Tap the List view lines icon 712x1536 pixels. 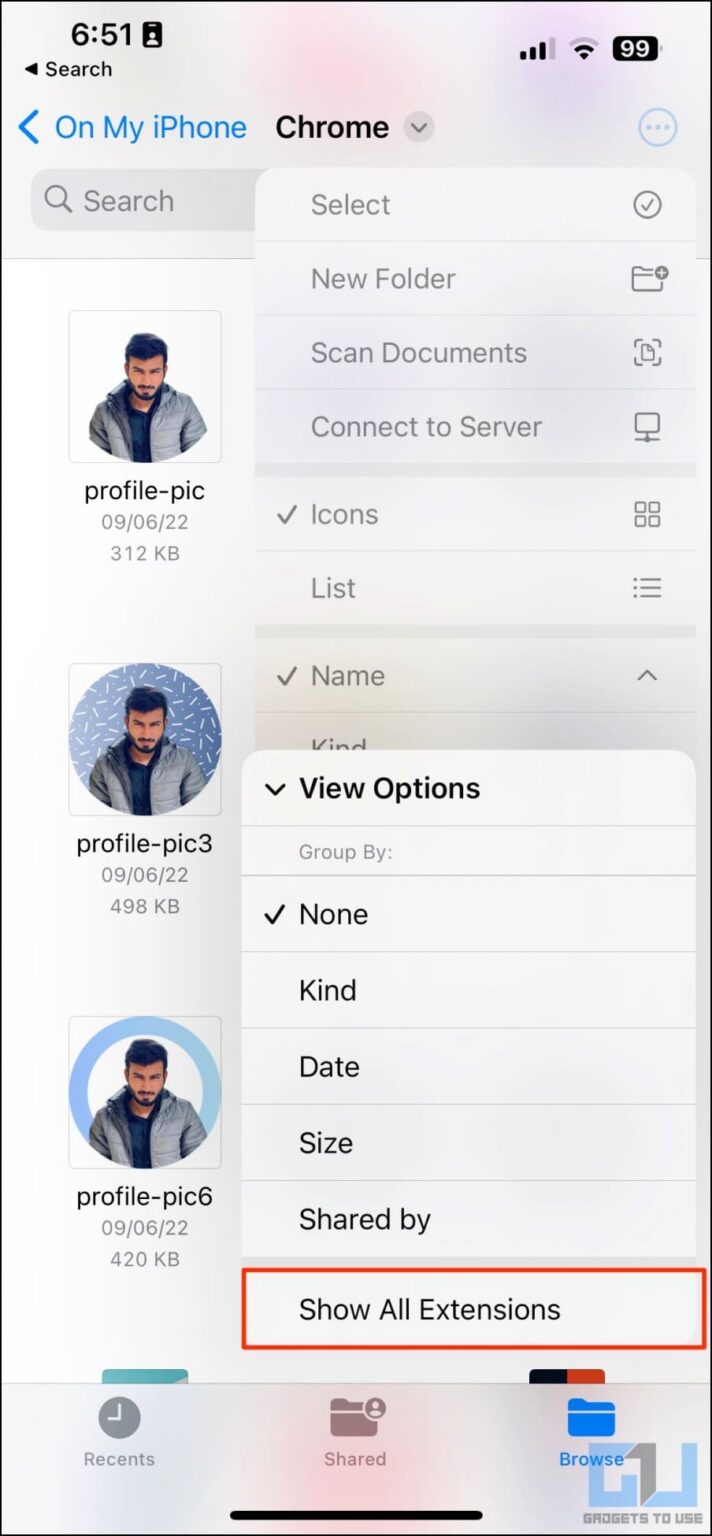pyautogui.click(x=648, y=588)
